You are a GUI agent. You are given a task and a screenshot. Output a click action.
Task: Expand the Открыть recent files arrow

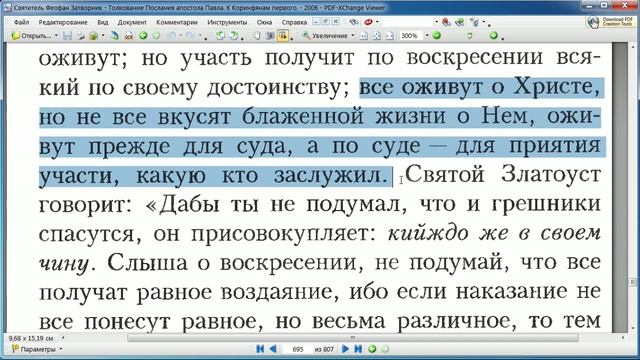56,36
